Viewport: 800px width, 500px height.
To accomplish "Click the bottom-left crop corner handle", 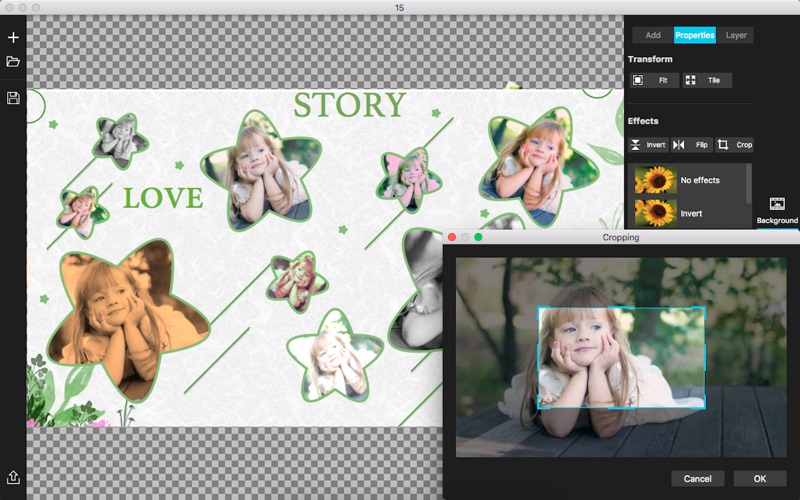I will (x=539, y=408).
